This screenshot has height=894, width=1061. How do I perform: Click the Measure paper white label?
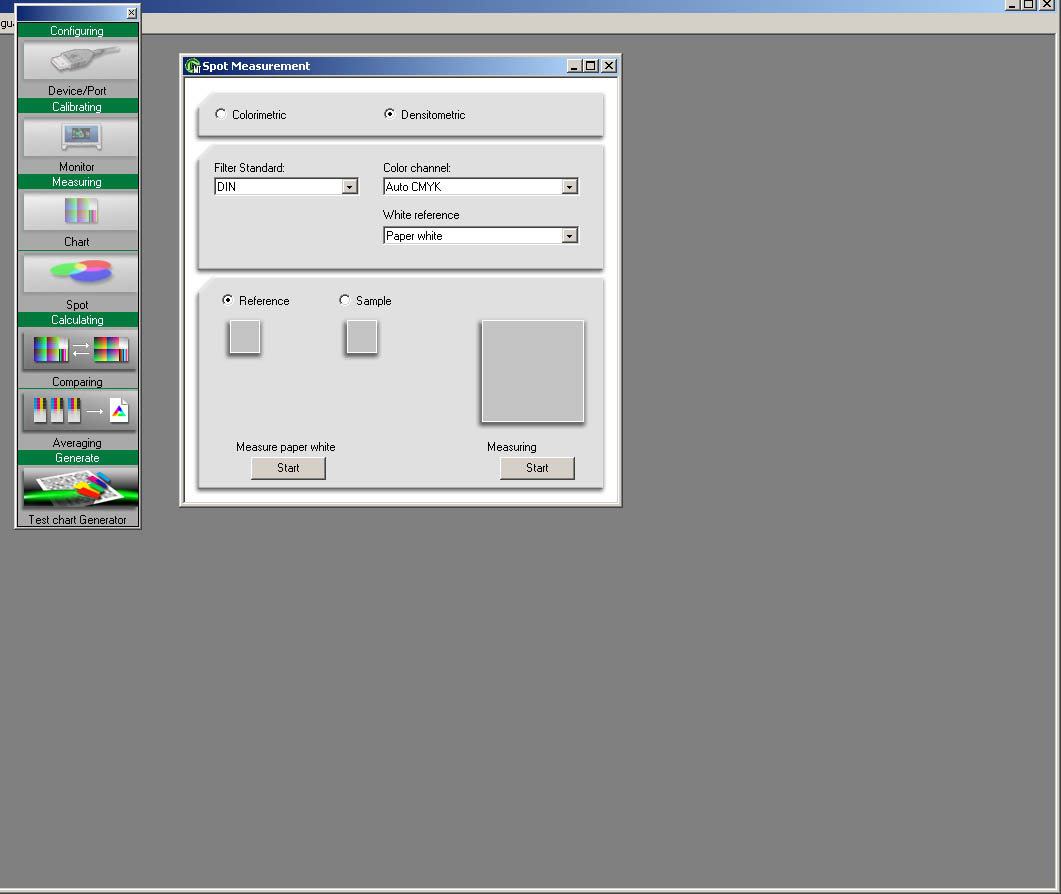pos(286,447)
